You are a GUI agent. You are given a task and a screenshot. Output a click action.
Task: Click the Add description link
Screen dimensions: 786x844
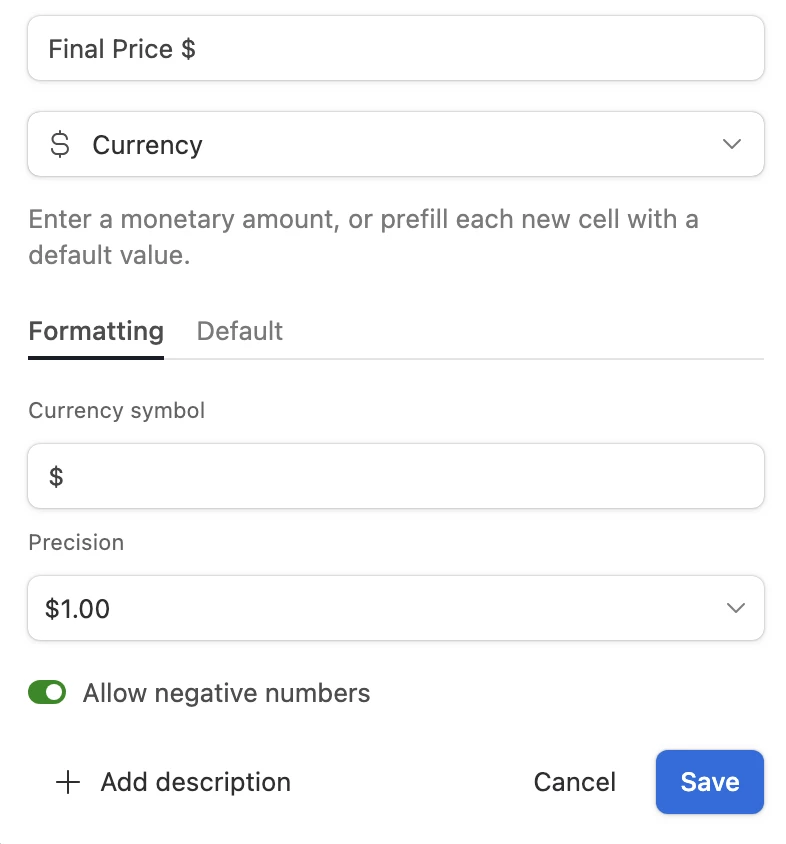(x=195, y=782)
